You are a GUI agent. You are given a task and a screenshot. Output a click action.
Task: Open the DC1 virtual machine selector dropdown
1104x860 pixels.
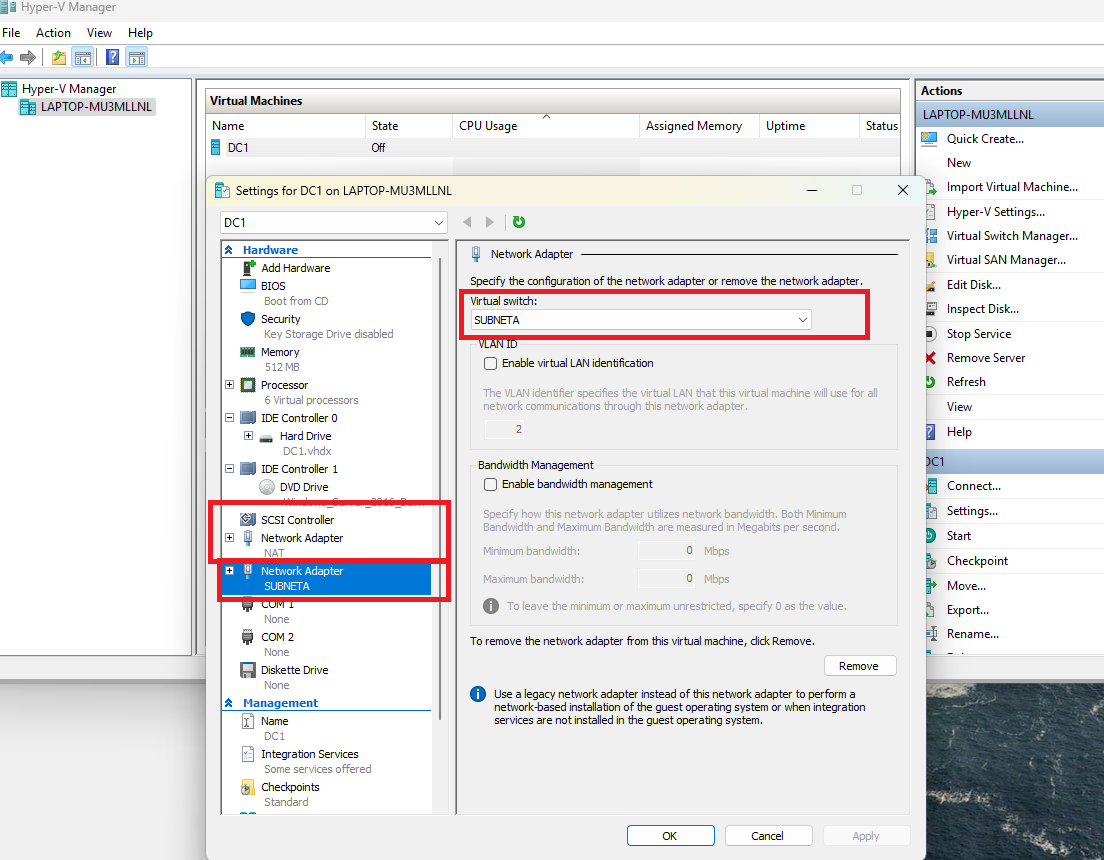[334, 223]
